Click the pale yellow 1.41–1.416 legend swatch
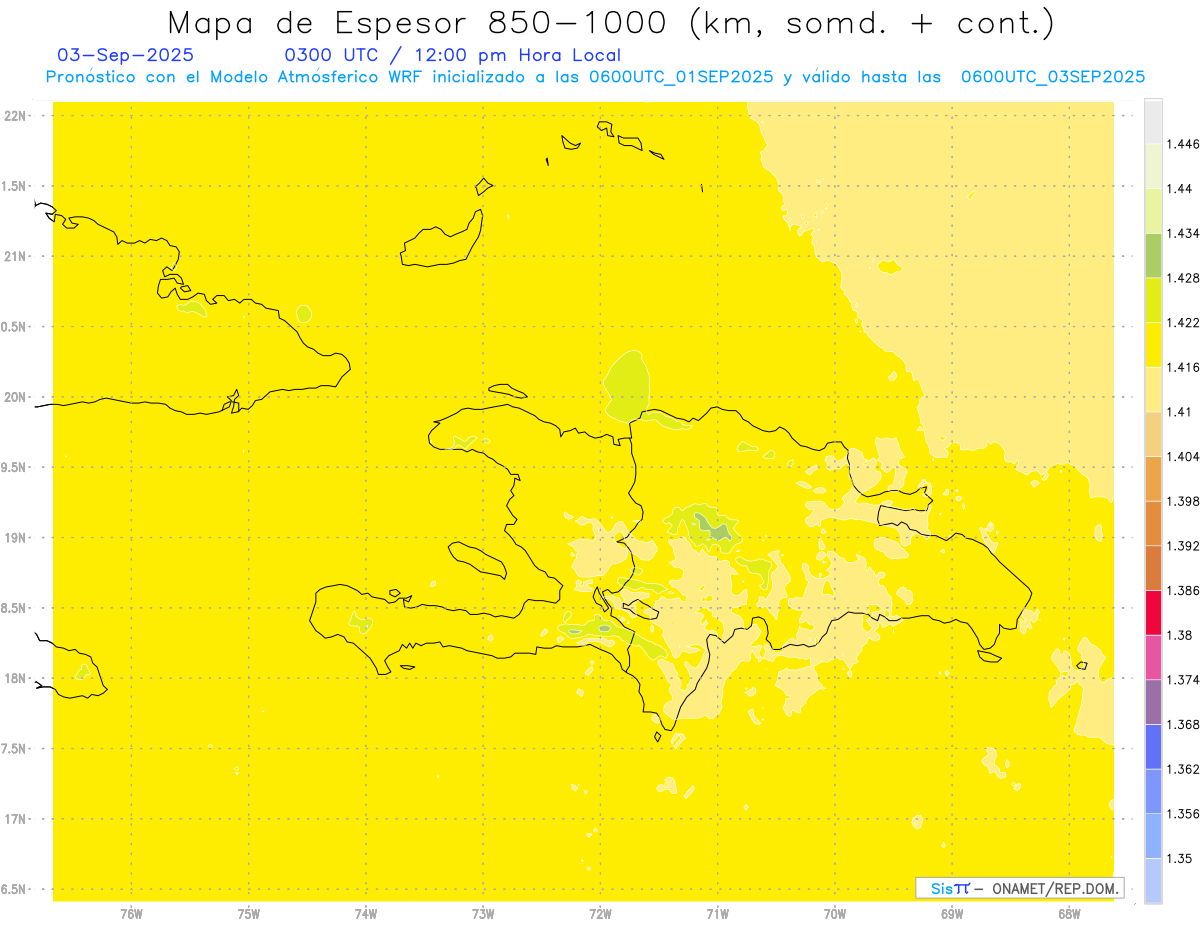 pos(1153,390)
